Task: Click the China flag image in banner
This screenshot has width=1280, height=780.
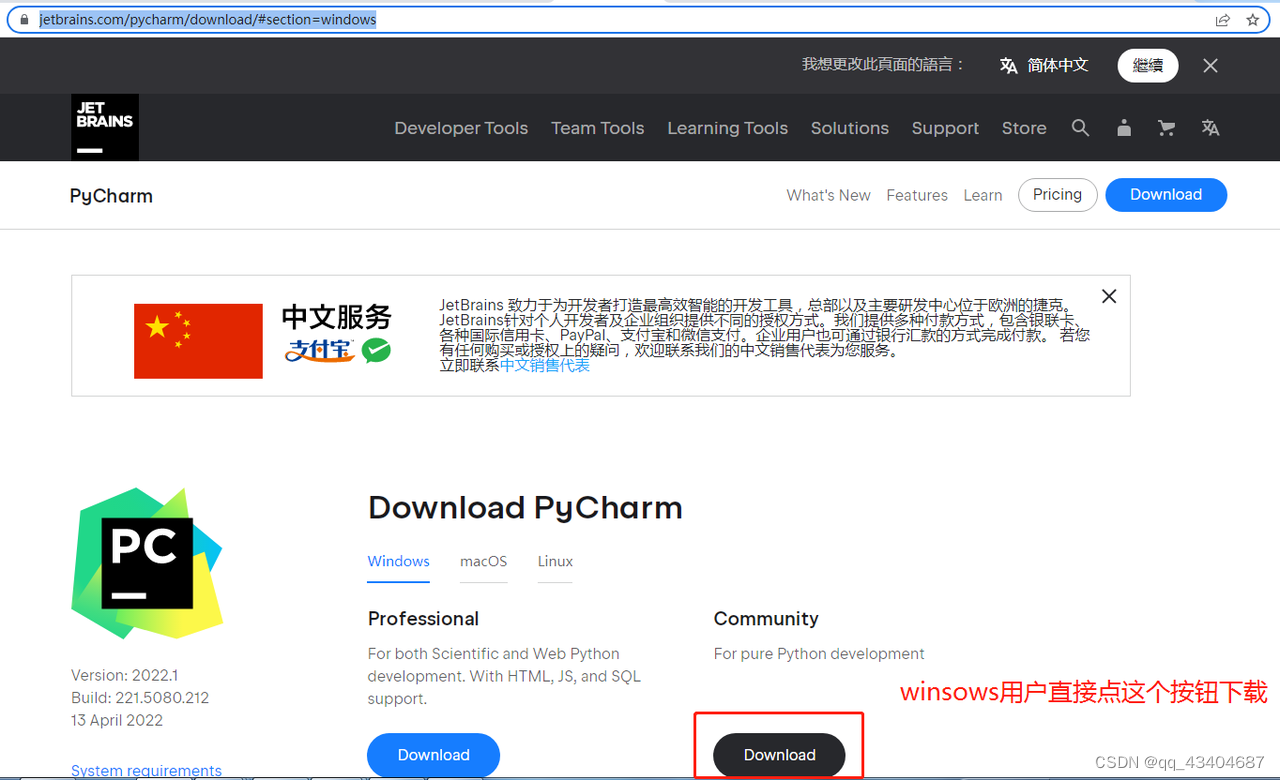Action: coord(198,341)
